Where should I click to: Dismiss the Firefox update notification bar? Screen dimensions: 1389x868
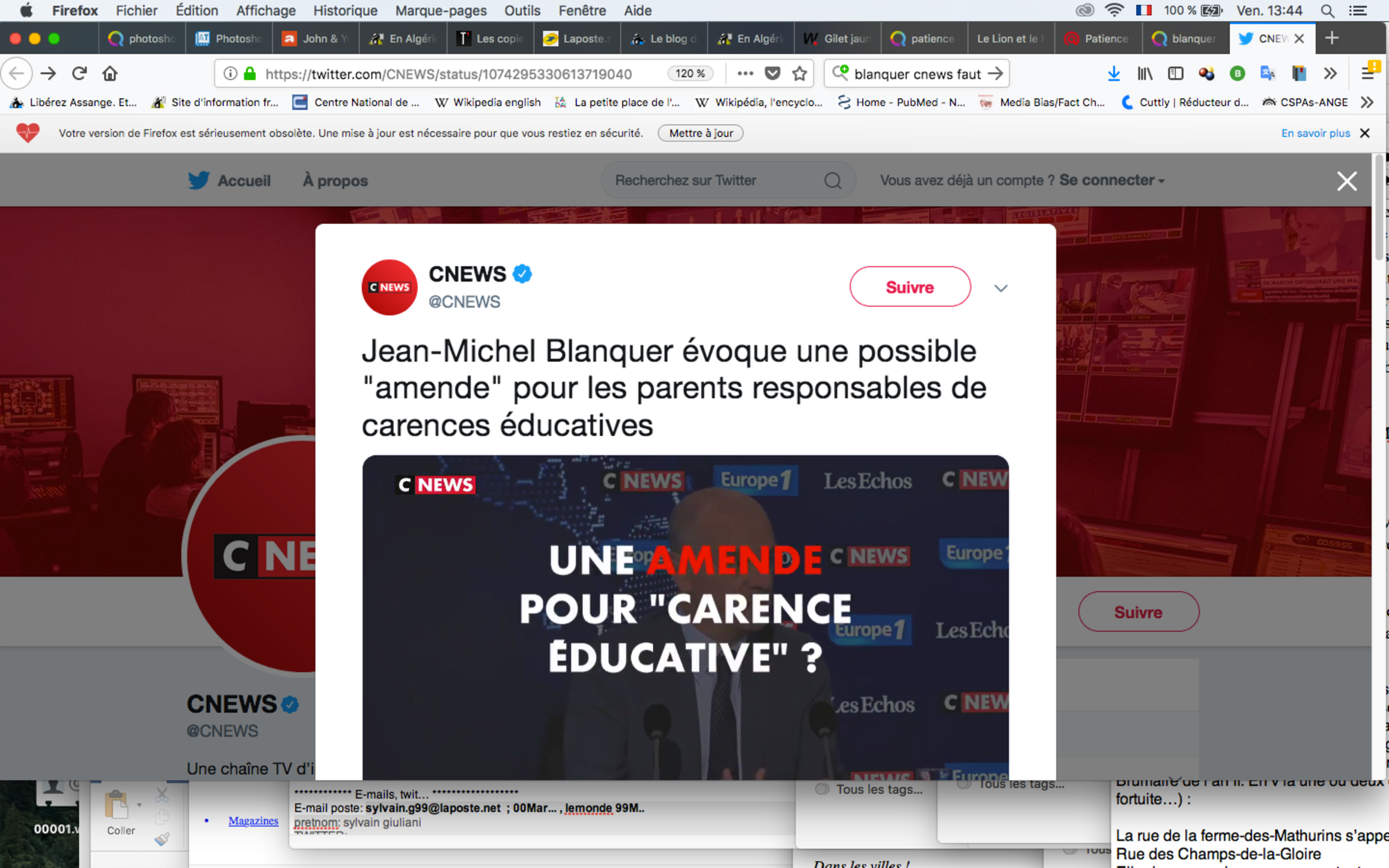[1365, 133]
